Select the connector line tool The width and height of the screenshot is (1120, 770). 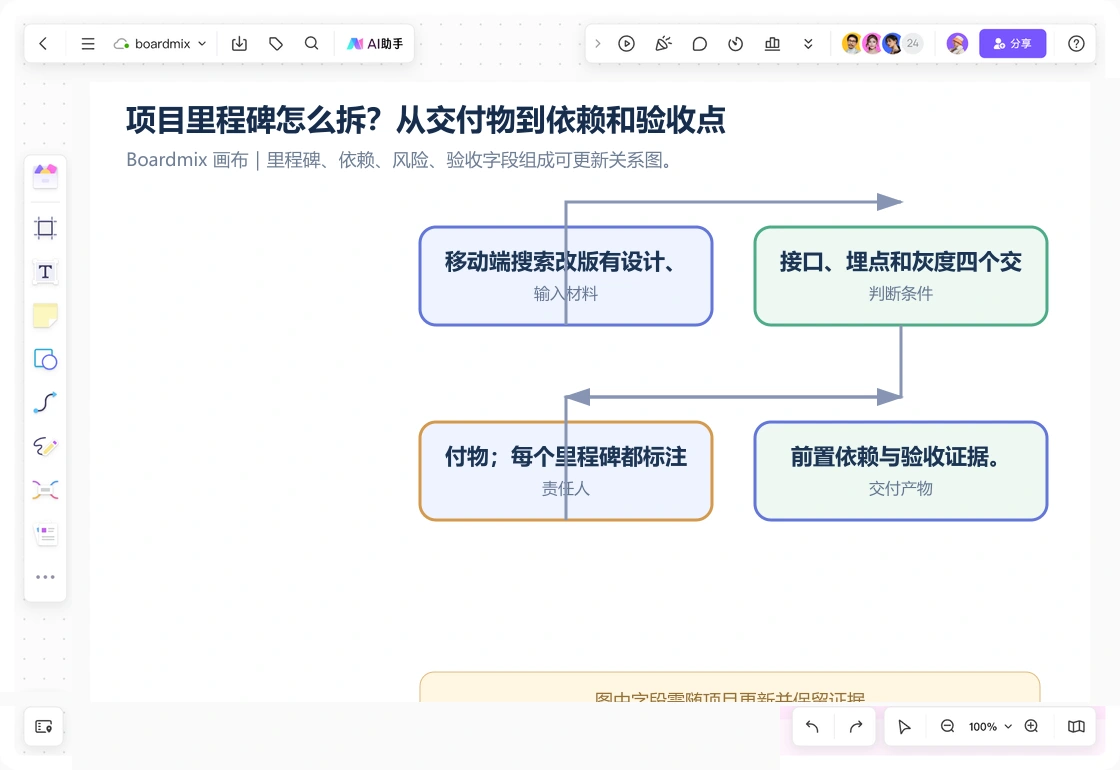pyautogui.click(x=45, y=403)
